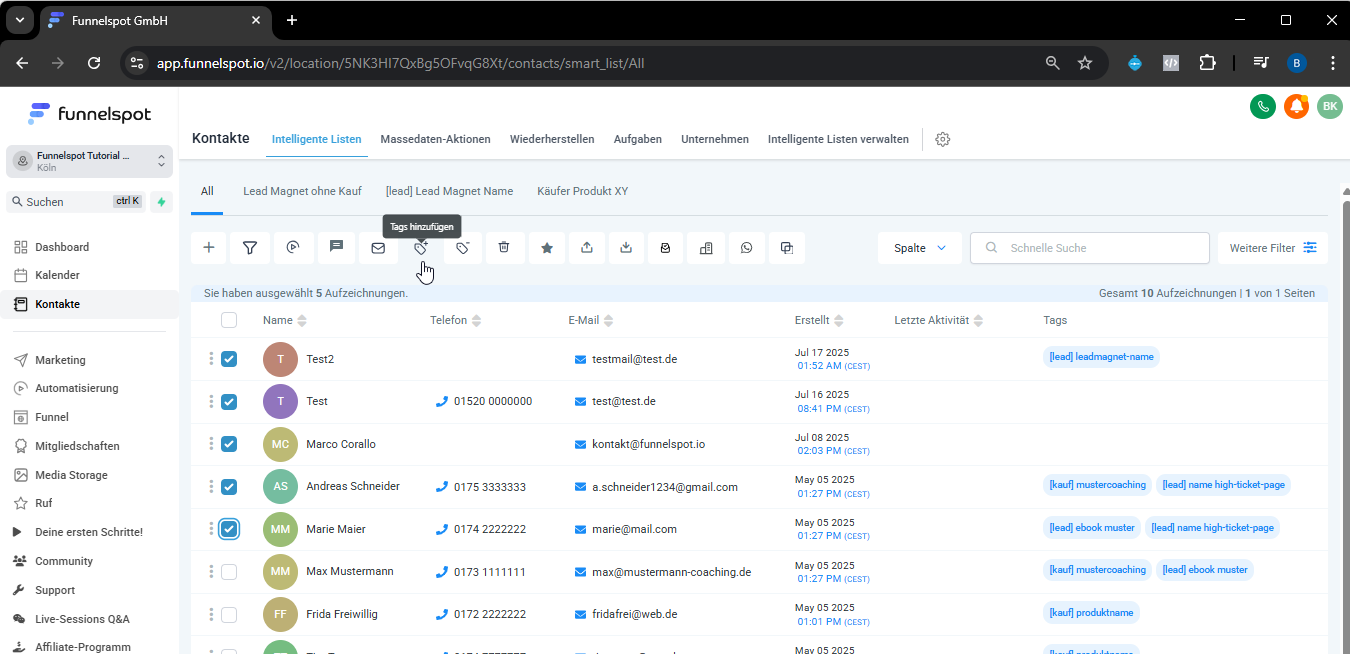Click the send SMS chat bubble icon

coord(336,248)
